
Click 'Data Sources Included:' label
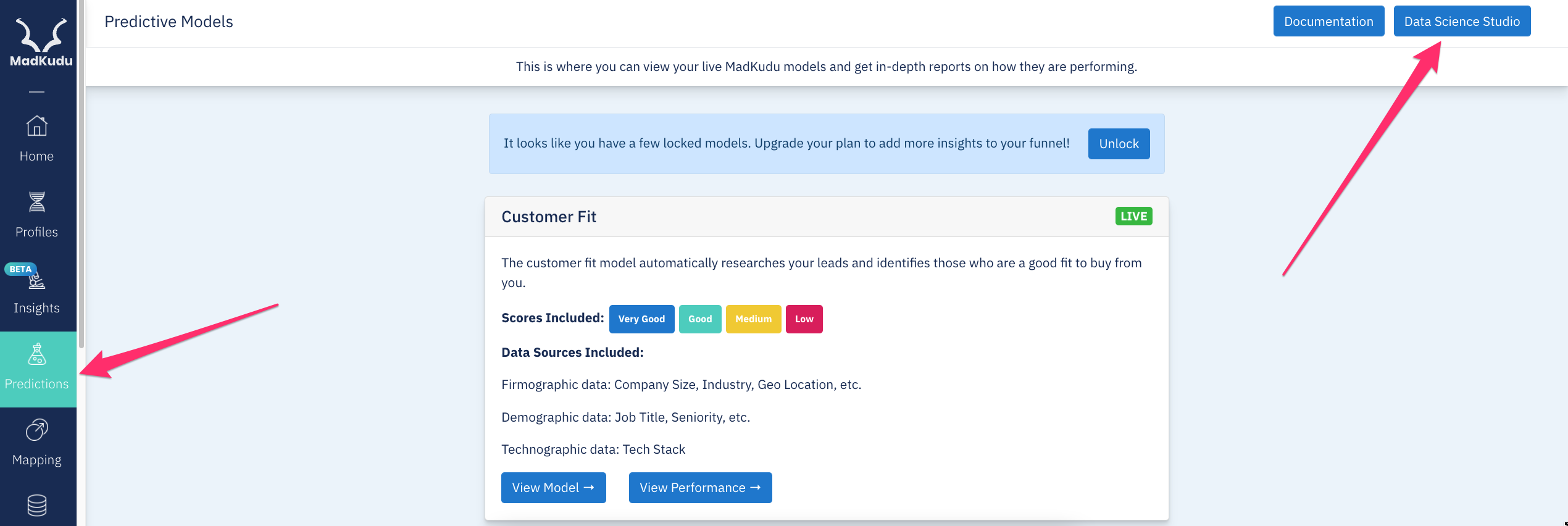click(x=572, y=353)
